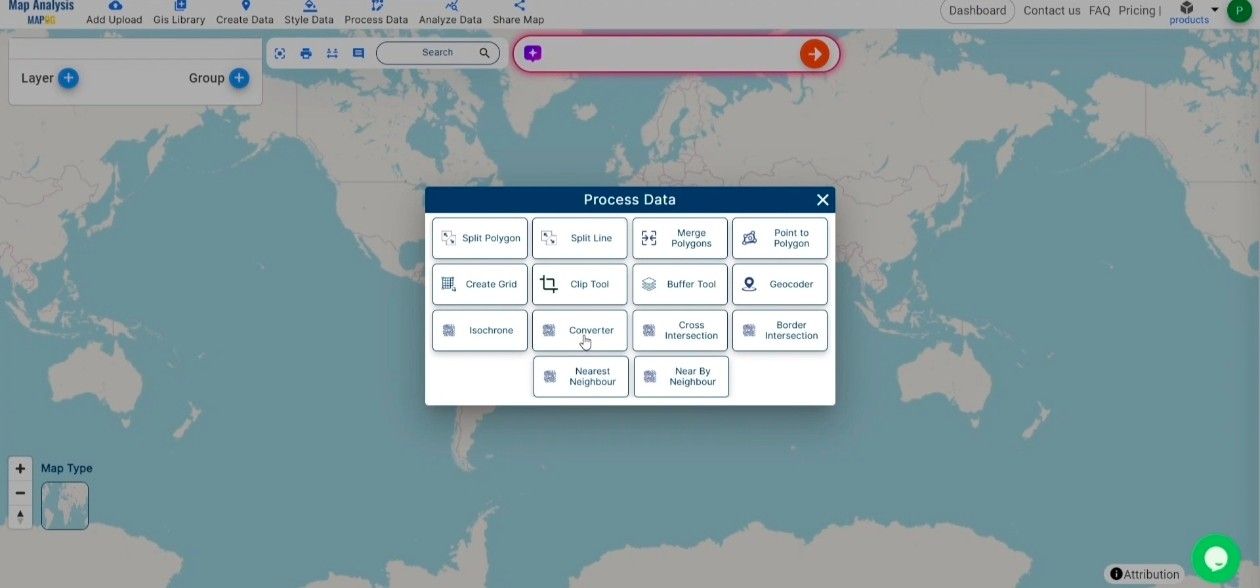Open the Pricing page
Image resolution: width=1260 pixels, height=588 pixels.
(1136, 10)
